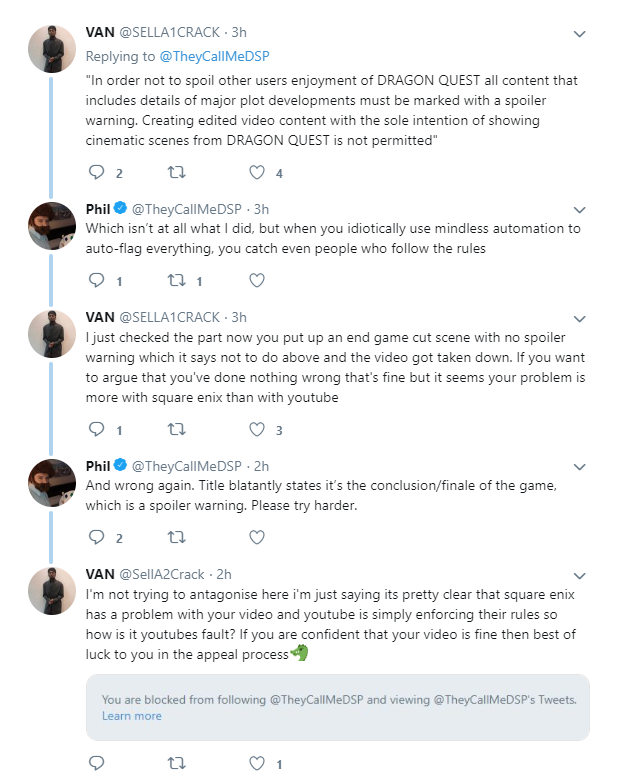Retweet VAN's tweet about square enix problem
This screenshot has height=777, width=617.
pyautogui.click(x=176, y=429)
